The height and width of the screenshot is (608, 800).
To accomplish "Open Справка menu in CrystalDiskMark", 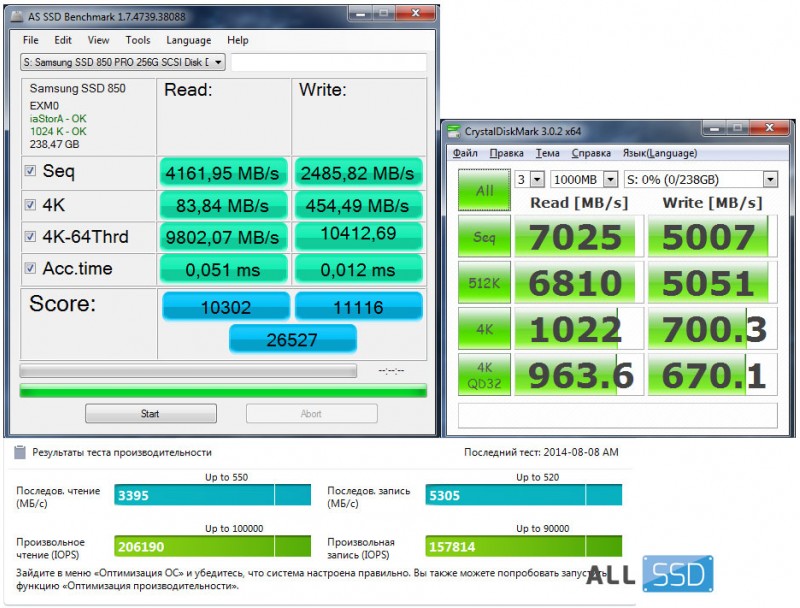I will (x=591, y=153).
